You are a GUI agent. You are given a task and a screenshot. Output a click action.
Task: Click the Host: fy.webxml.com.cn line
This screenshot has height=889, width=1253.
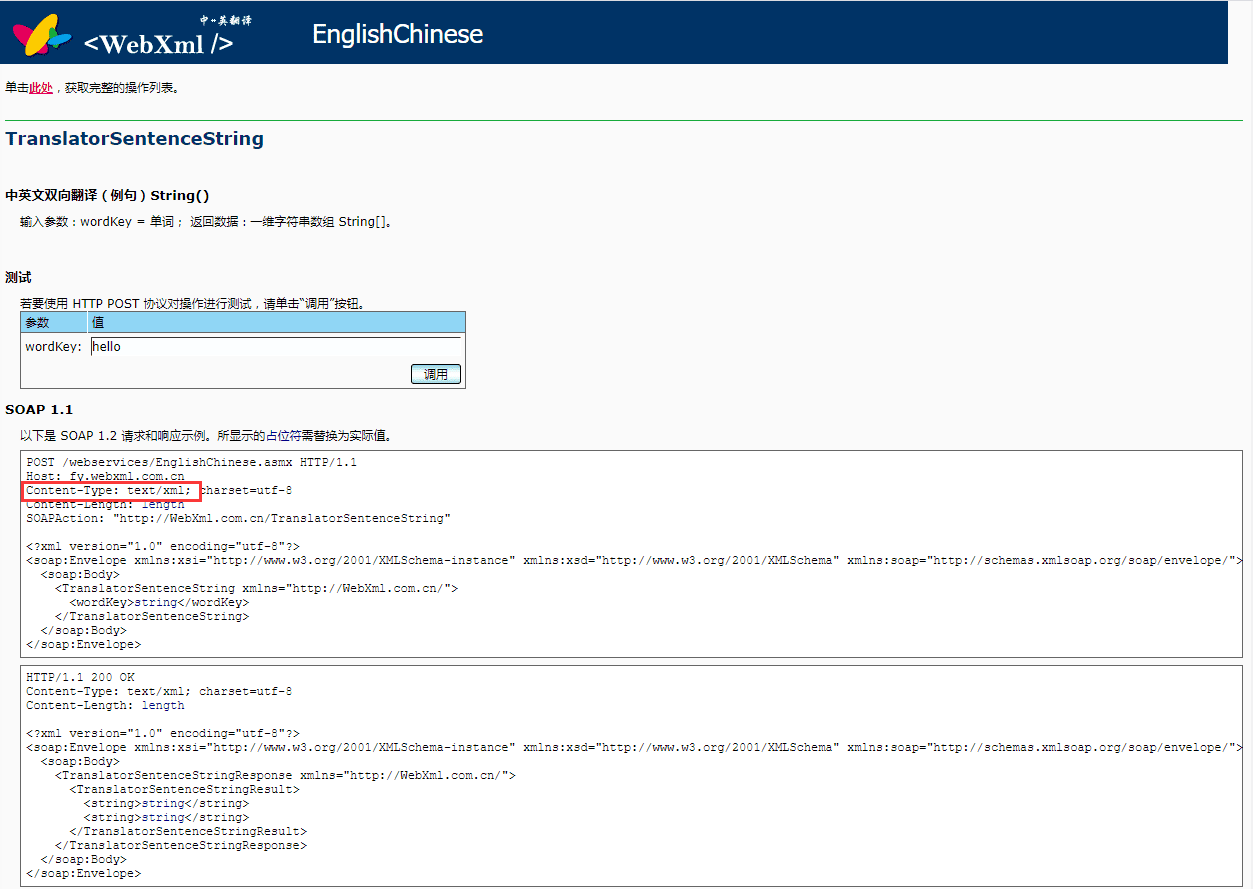pos(105,477)
